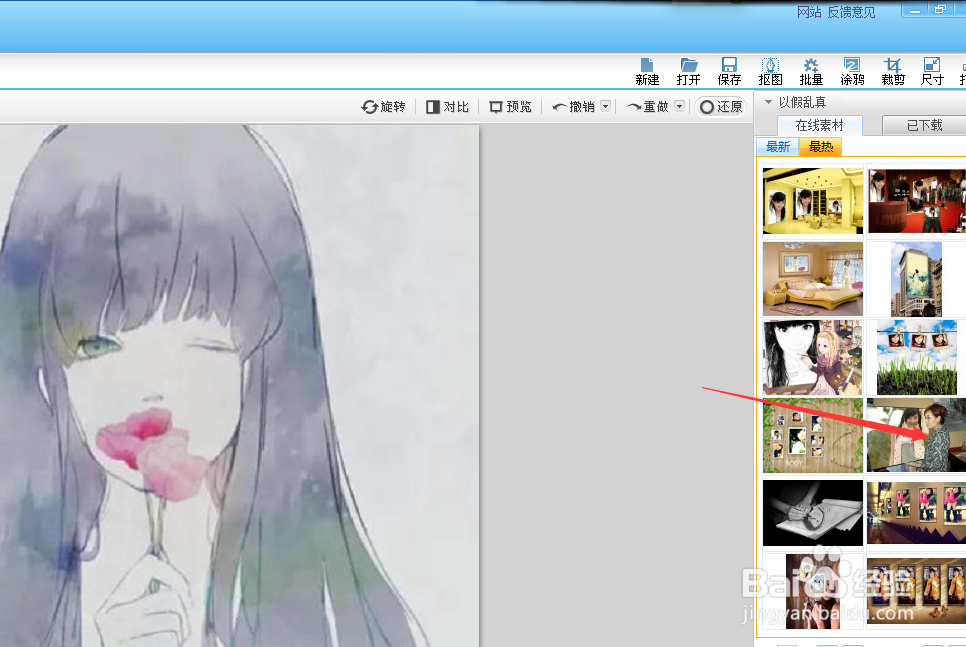Open the 反馈意见 feedback link

pyautogui.click(x=851, y=12)
